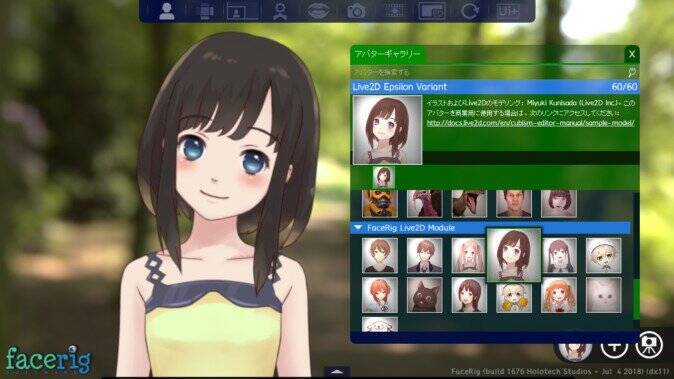
Task: Close the avatar gallery with X
Action: [631, 54]
